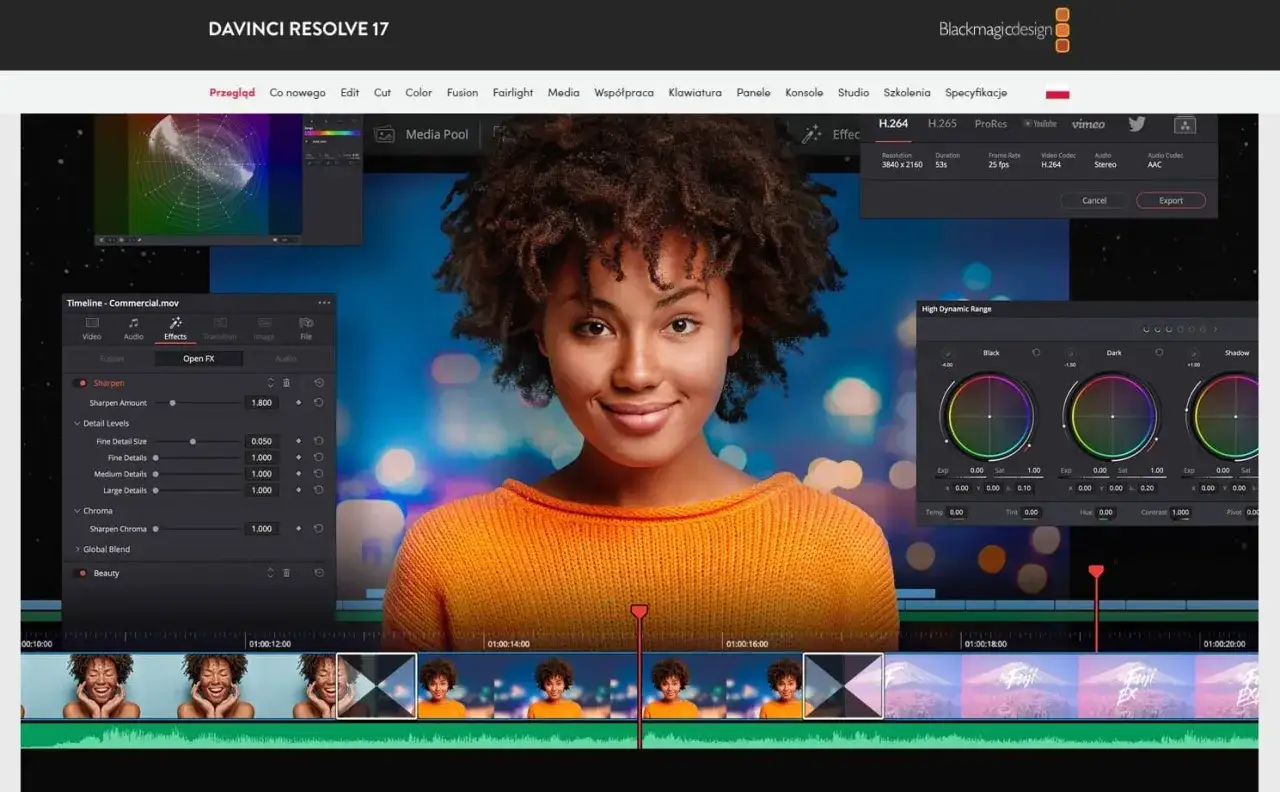This screenshot has width=1280, height=792.
Task: Toggle the Shadow zone enable button
Action: point(1193,354)
